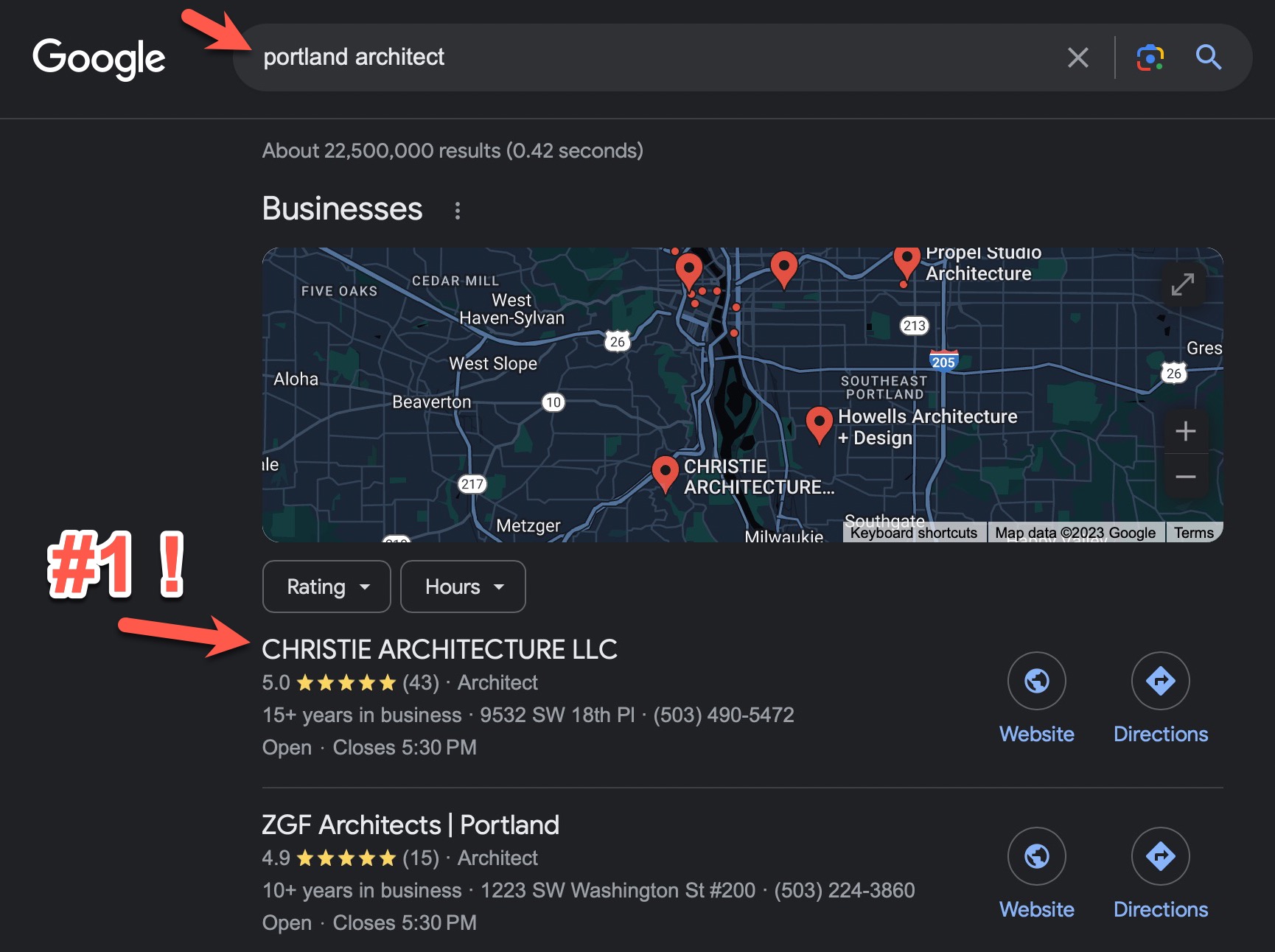Open the Hours filter dropdown
This screenshot has height=952, width=1275.
(x=463, y=587)
